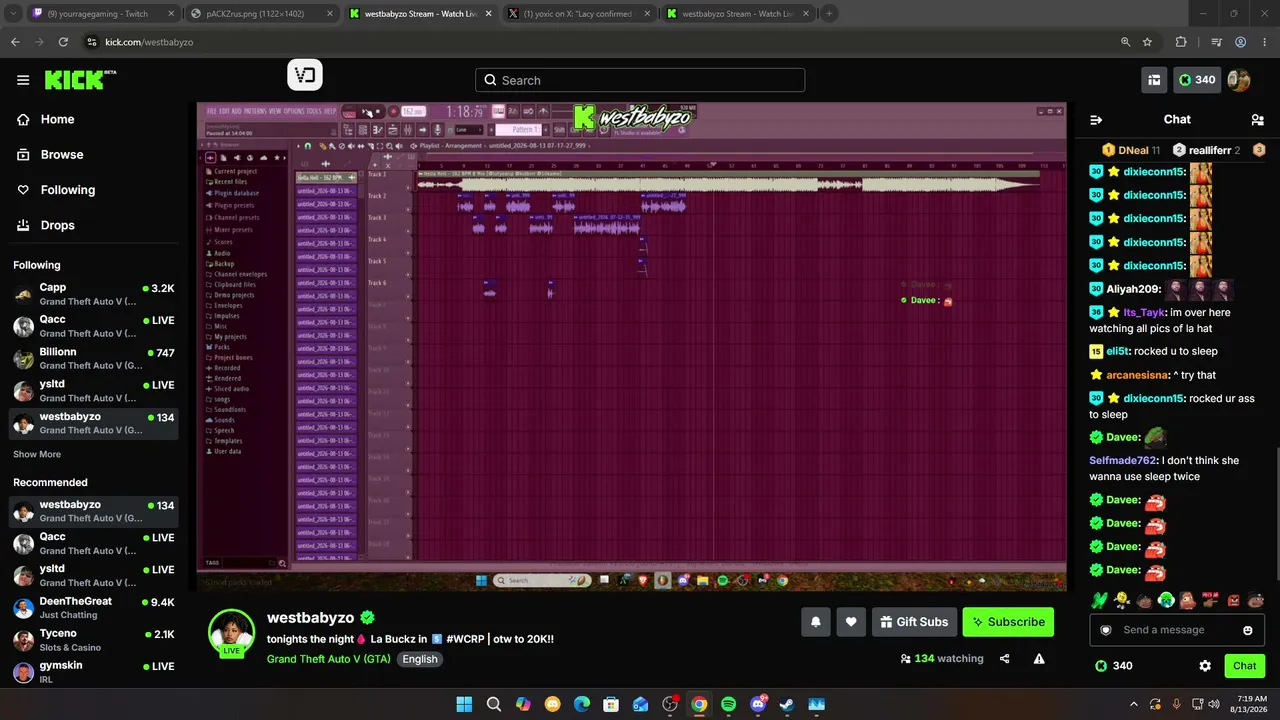Click username eli5t in chat
Screen dimensions: 1280x720
pos(1118,351)
